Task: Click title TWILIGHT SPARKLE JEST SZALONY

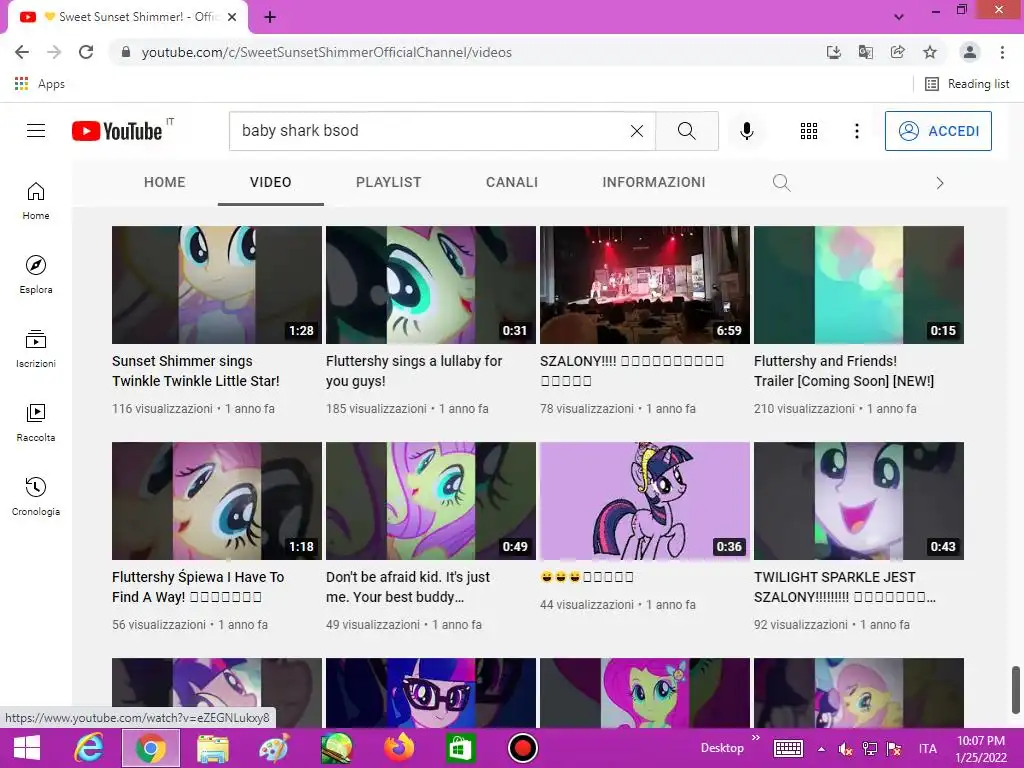Action: click(844, 587)
